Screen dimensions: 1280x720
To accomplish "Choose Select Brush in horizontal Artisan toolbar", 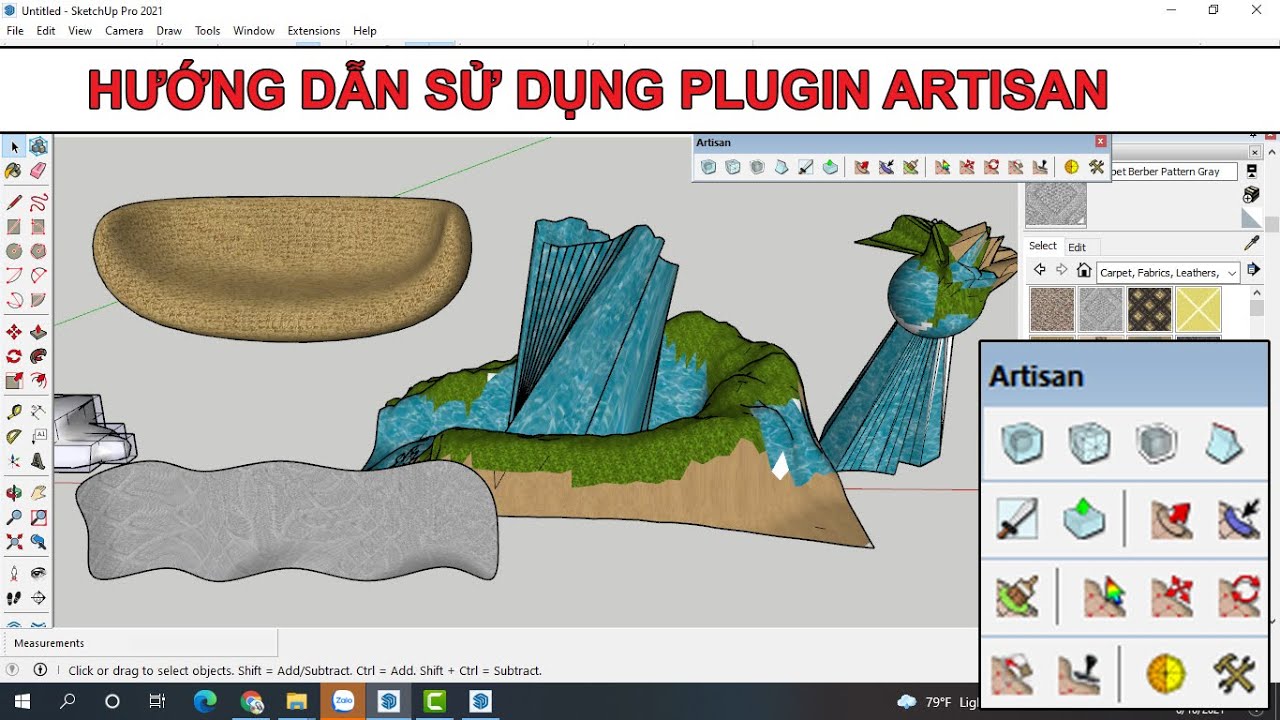I will click(x=886, y=167).
